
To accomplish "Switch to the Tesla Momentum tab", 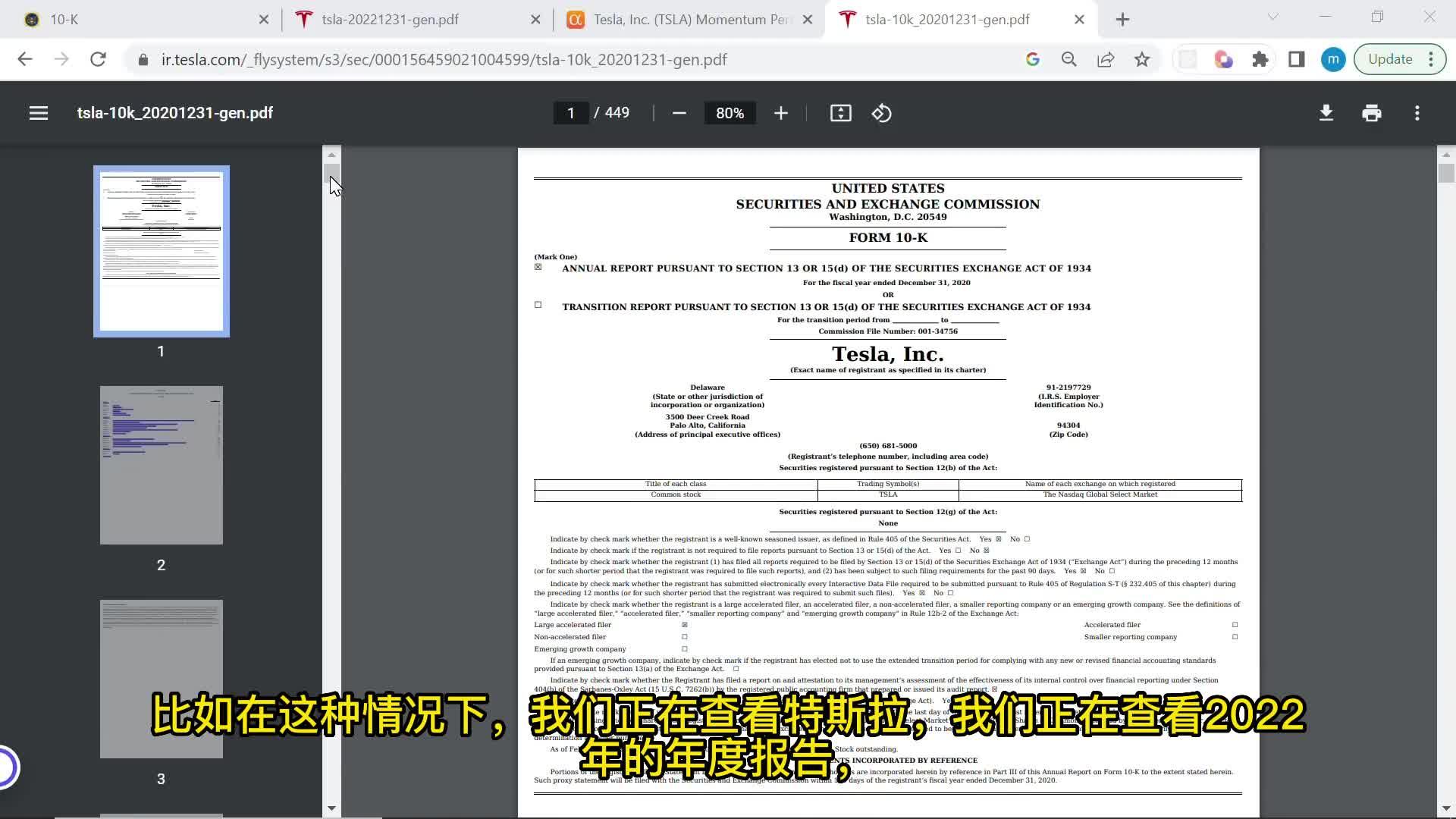I will coord(682,19).
